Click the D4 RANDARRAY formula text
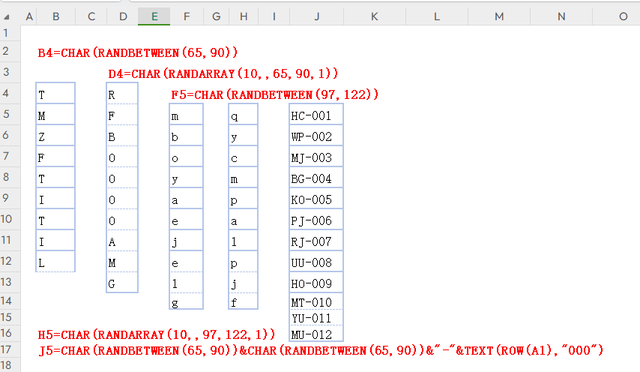 coord(223,74)
